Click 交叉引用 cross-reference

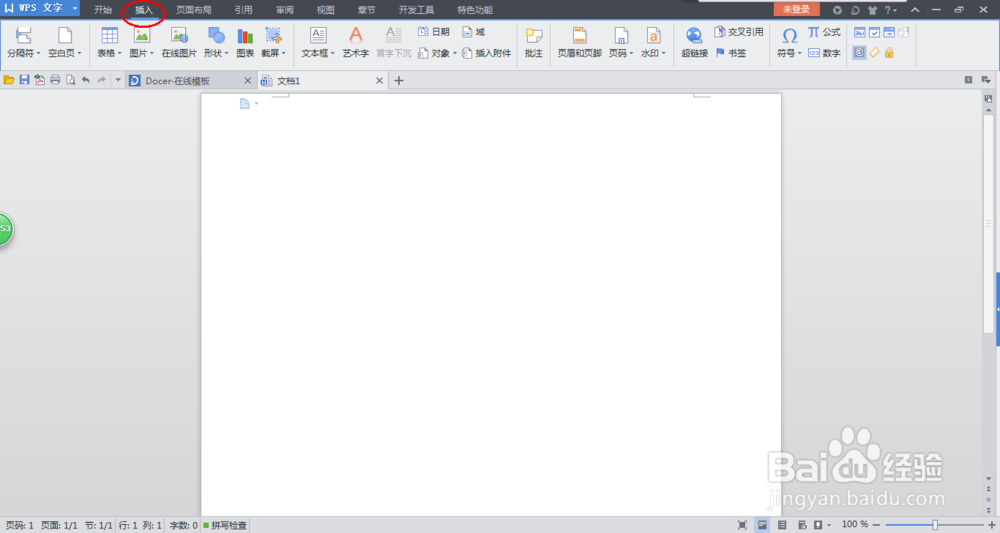click(x=739, y=32)
